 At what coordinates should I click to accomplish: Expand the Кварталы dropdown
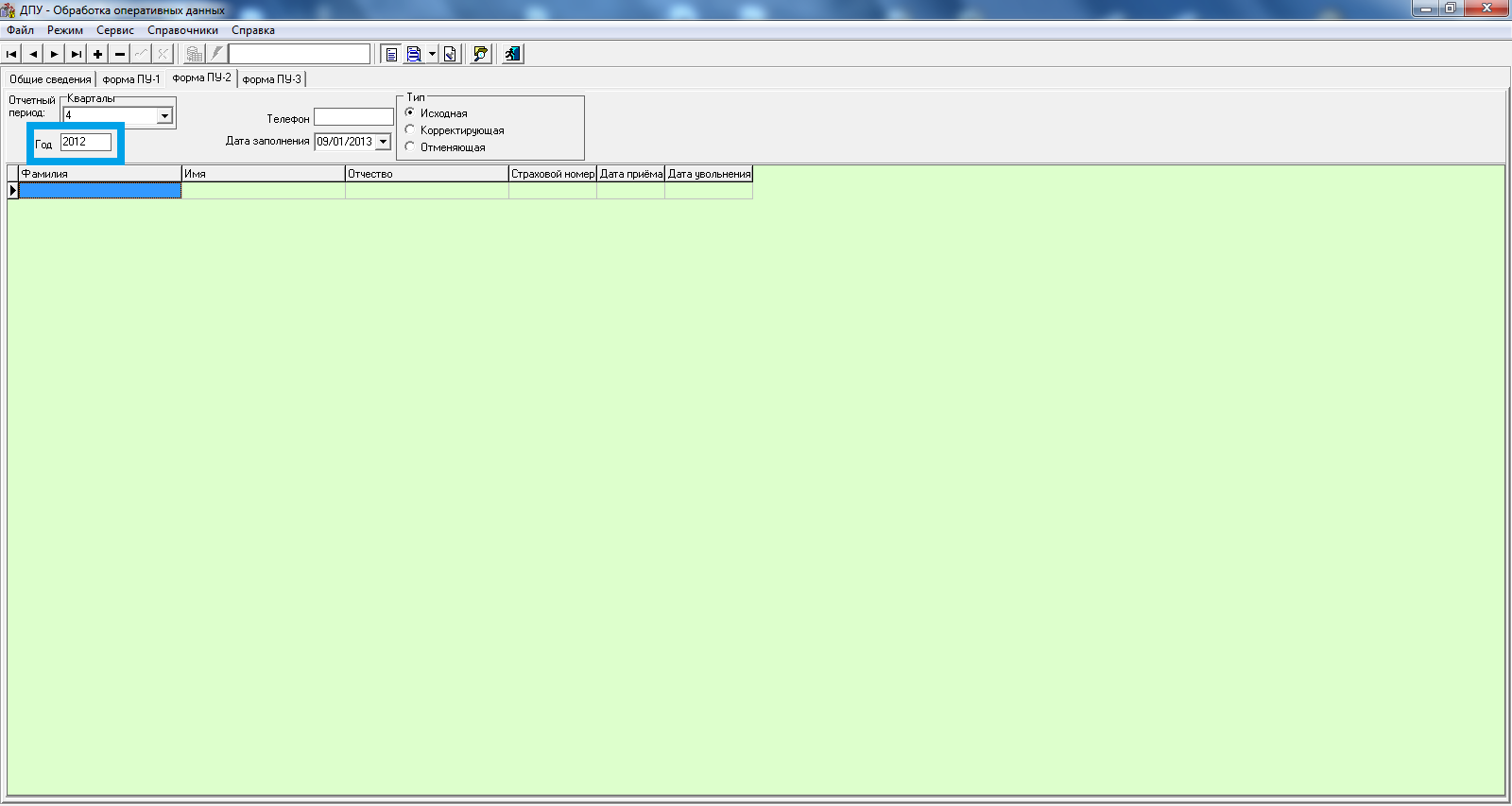pyautogui.click(x=164, y=116)
